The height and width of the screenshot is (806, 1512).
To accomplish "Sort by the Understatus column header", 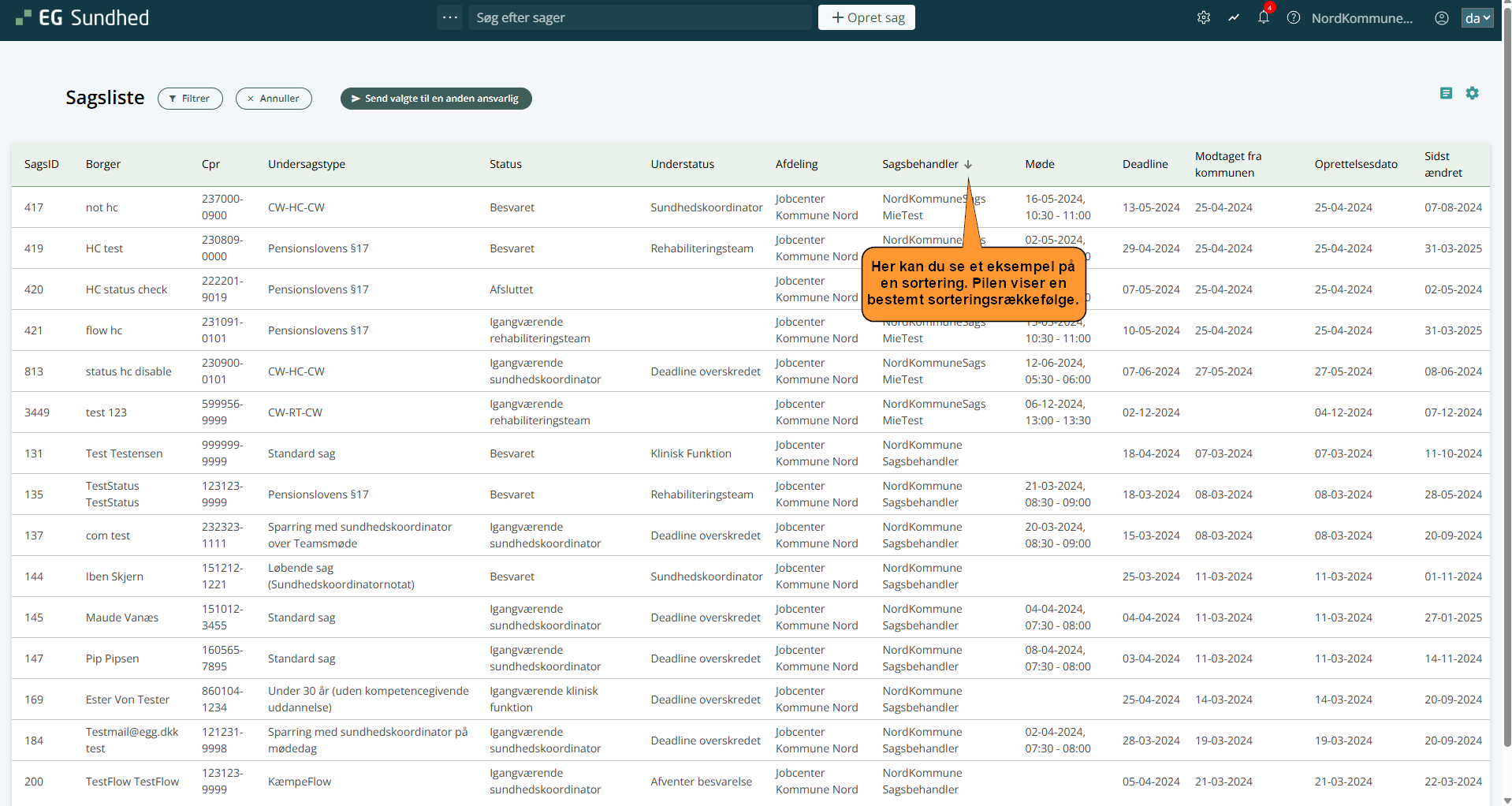I will (x=683, y=164).
